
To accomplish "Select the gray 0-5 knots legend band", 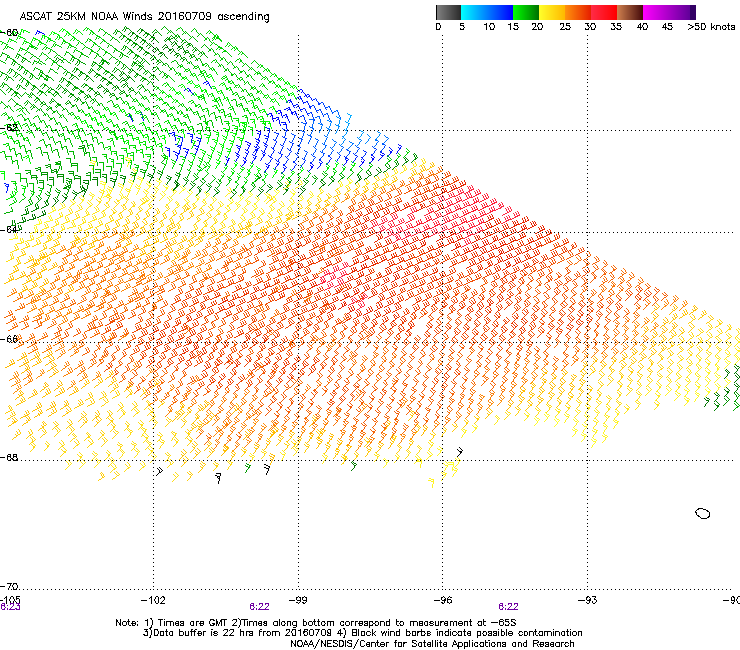I will point(448,12).
